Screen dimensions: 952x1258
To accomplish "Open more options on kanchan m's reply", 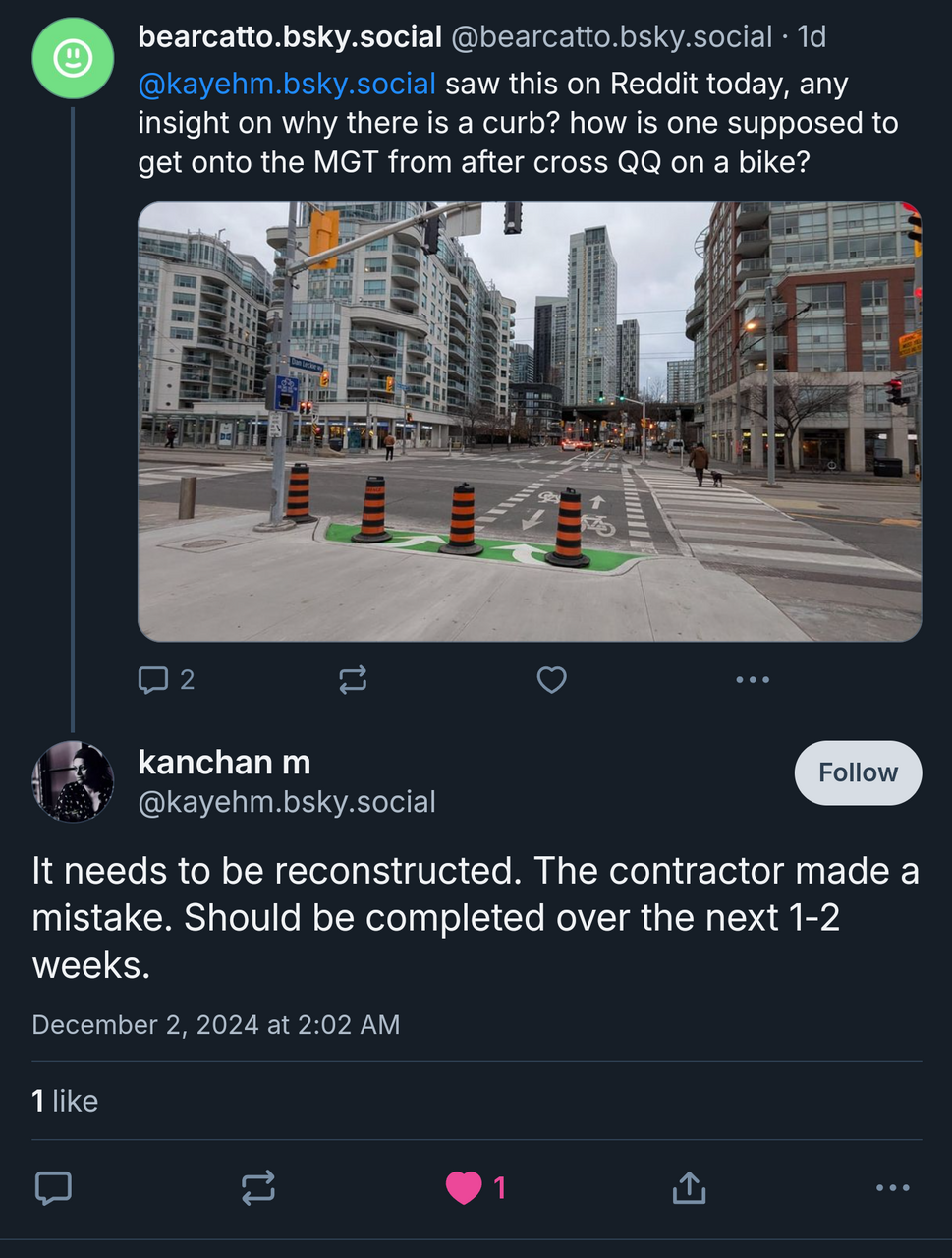I will tap(892, 1188).
